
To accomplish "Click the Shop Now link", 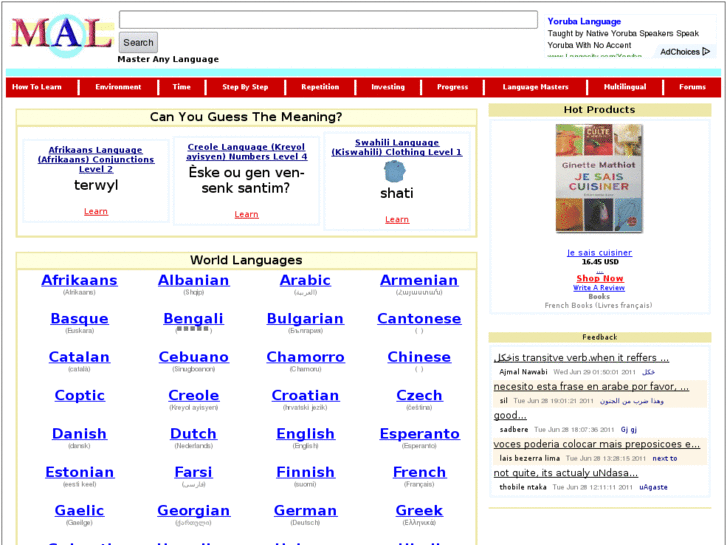I will pyautogui.click(x=599, y=278).
